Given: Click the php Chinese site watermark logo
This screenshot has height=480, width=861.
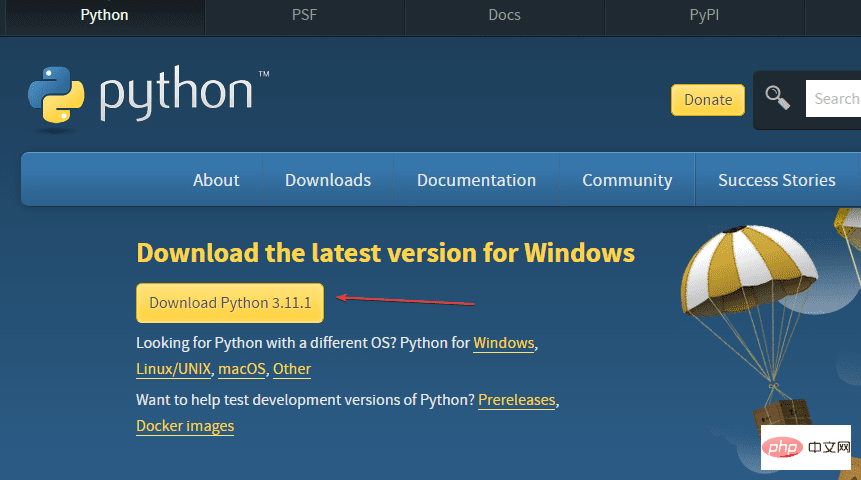Looking at the screenshot, I should pos(806,447).
